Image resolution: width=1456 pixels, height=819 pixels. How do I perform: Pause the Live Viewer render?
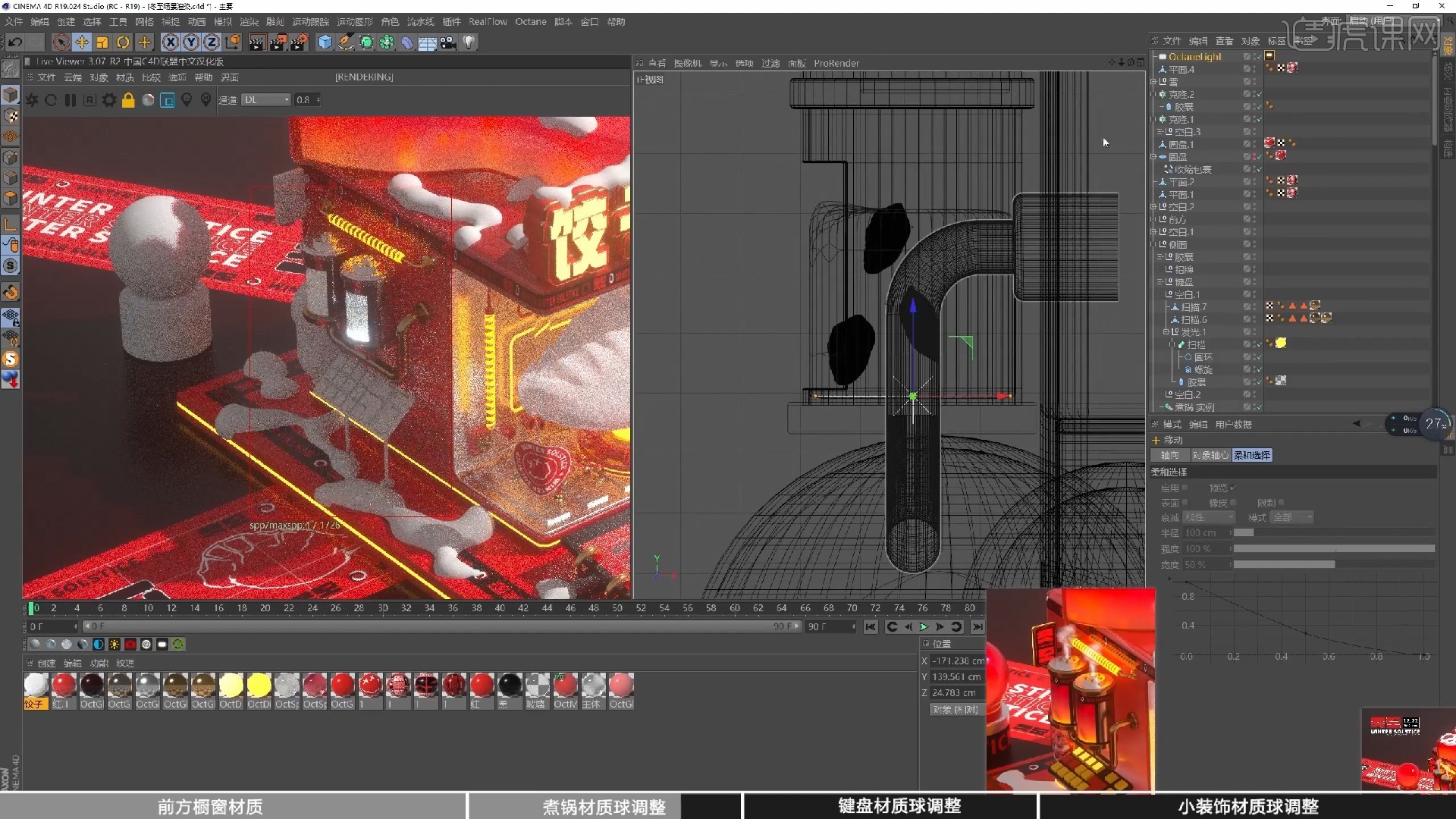click(x=71, y=100)
